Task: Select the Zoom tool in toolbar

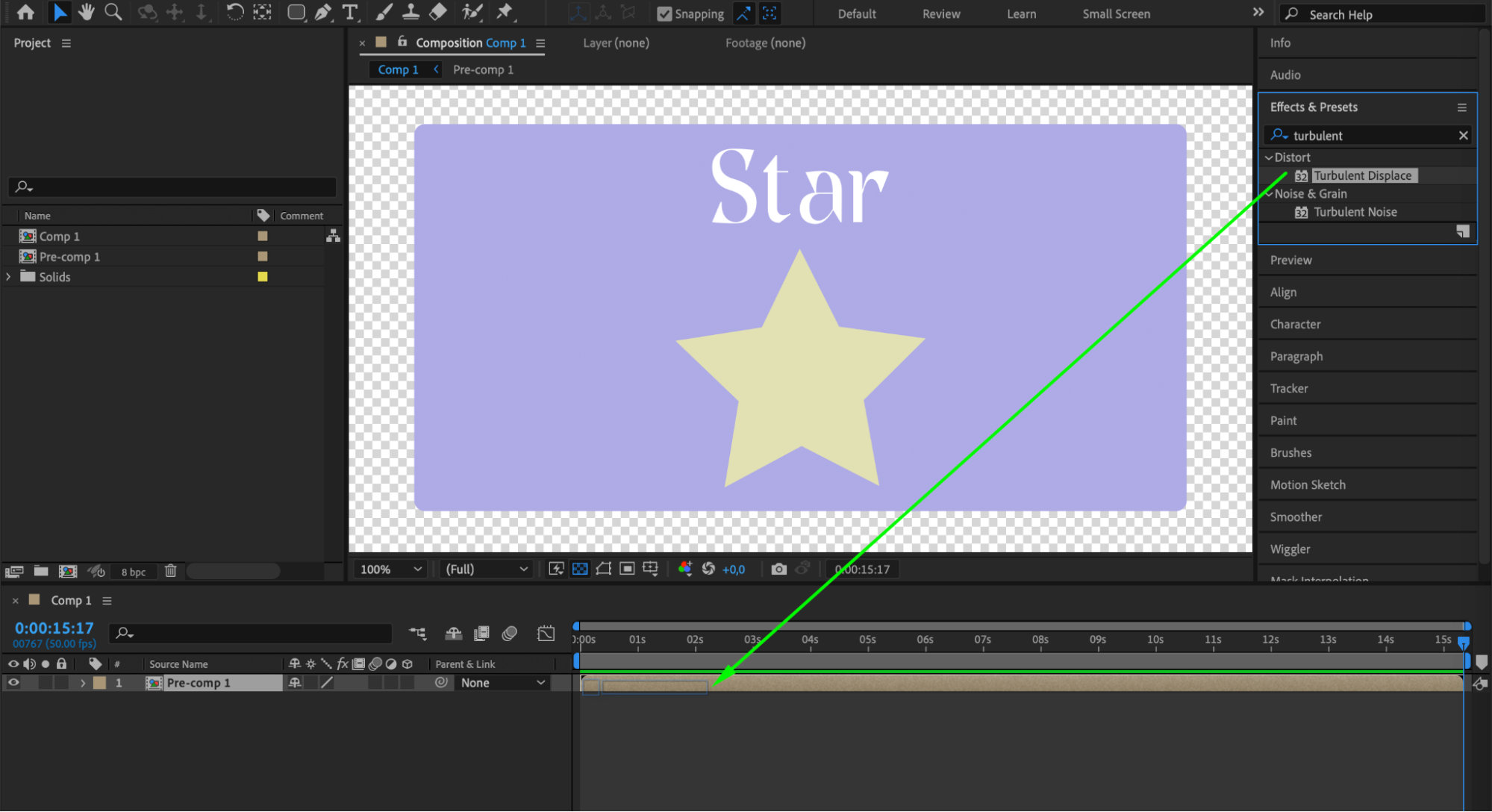Action: pyautogui.click(x=113, y=12)
